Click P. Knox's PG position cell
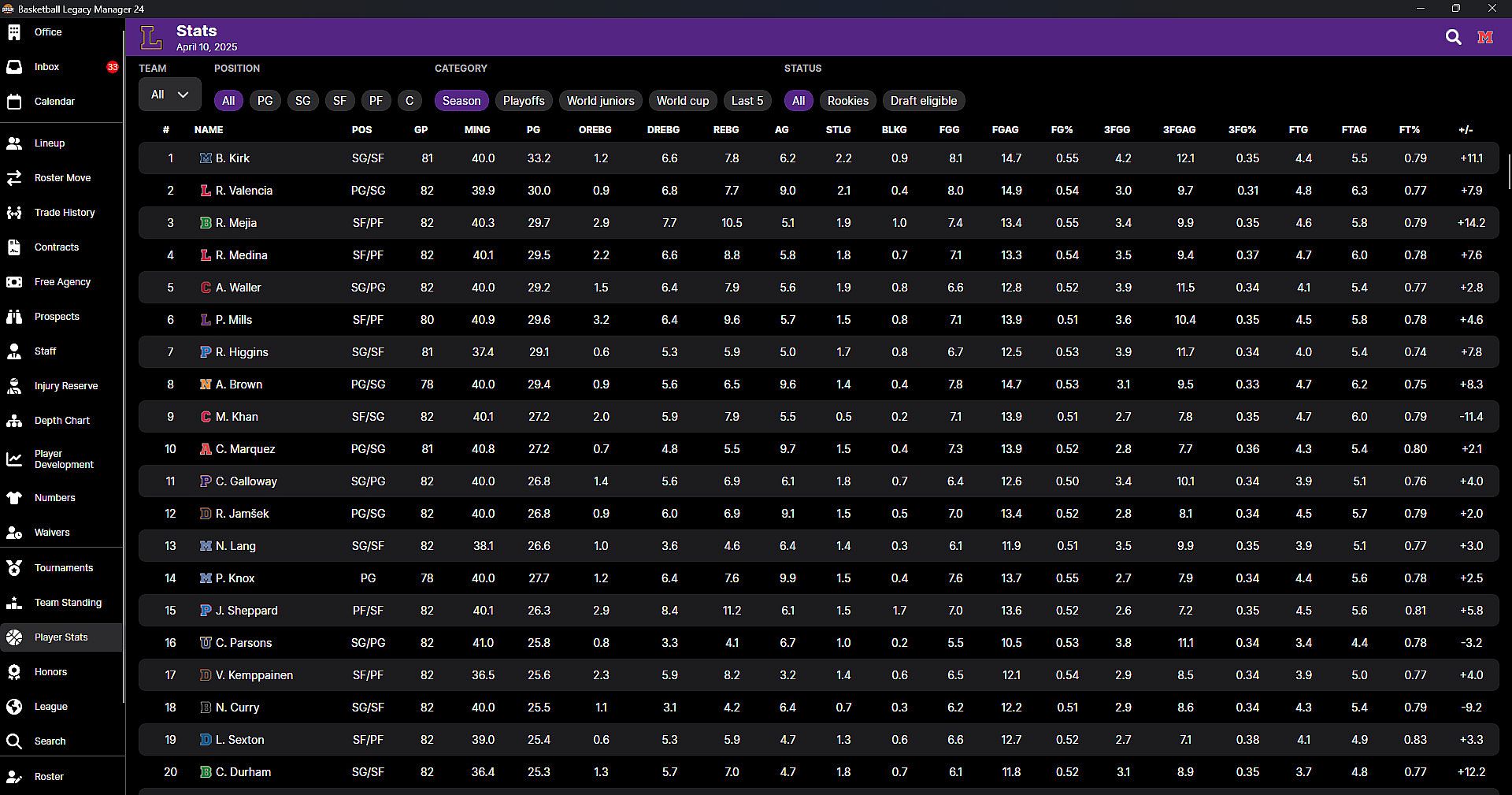The height and width of the screenshot is (795, 1512). coord(368,578)
